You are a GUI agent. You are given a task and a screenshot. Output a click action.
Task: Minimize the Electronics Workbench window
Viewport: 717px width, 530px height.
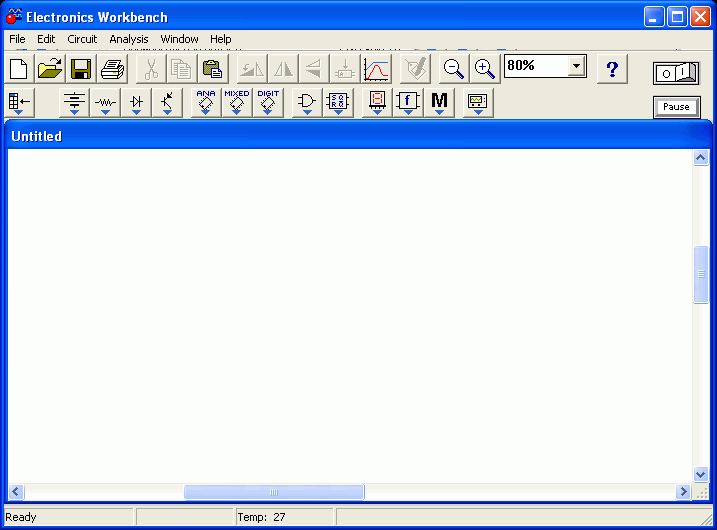654,17
